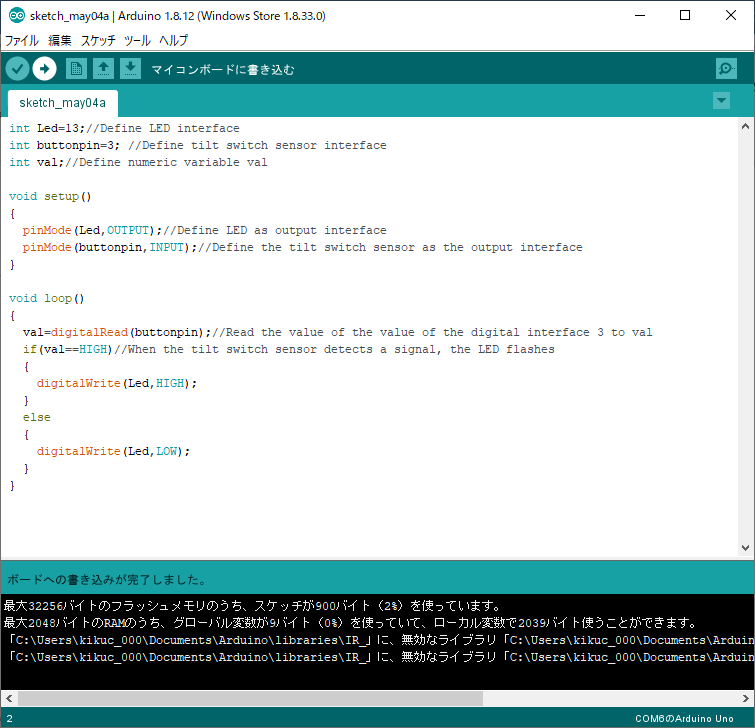Click the Arduino logo in title bar
The height and width of the screenshot is (728, 755).
coord(16,16)
